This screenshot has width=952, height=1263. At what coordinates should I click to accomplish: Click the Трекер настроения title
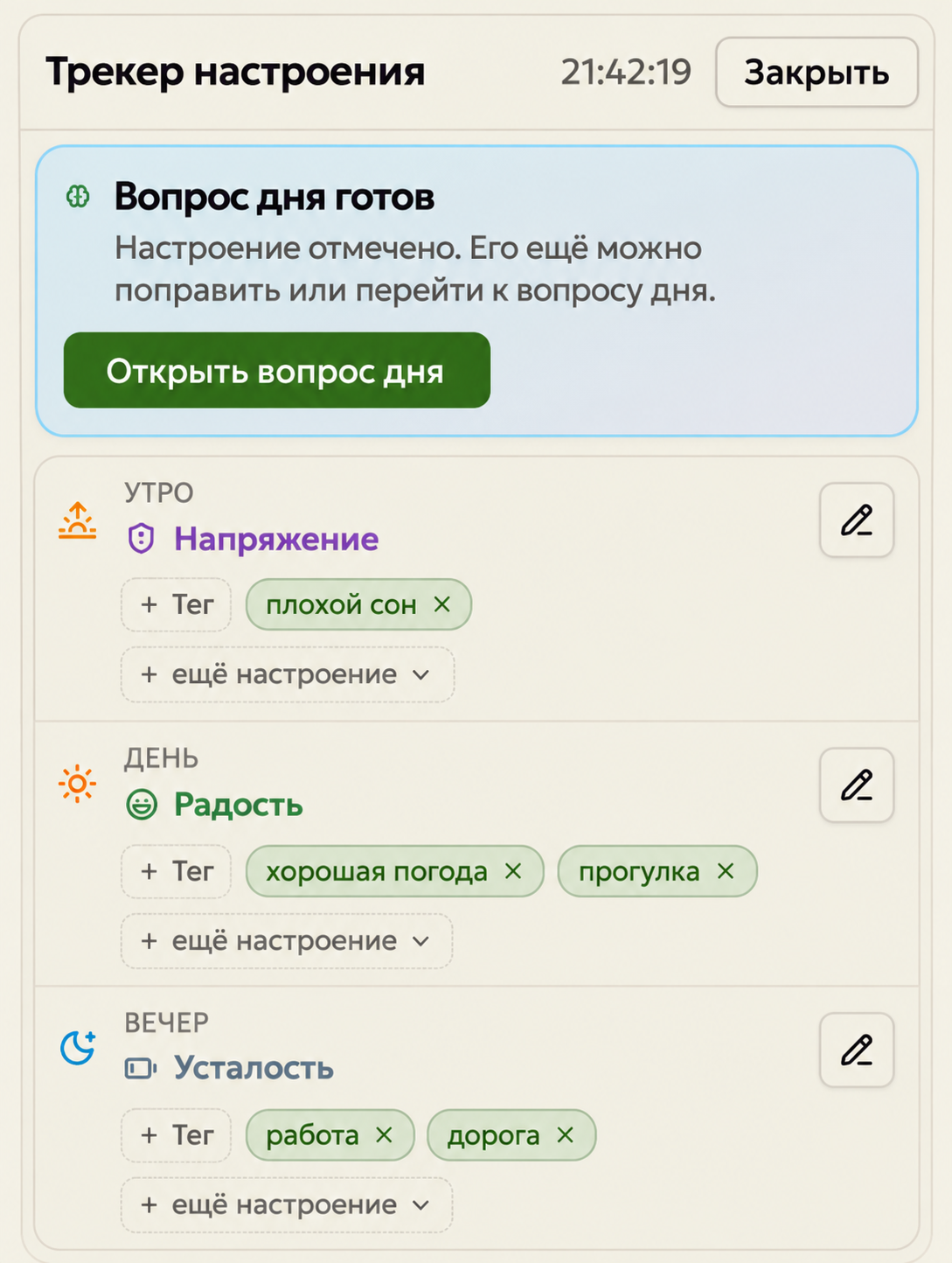[x=235, y=72]
